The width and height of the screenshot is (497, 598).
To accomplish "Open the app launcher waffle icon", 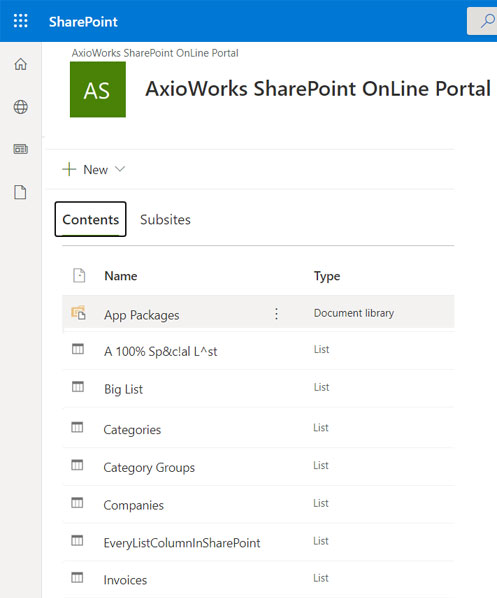I will [x=21, y=21].
